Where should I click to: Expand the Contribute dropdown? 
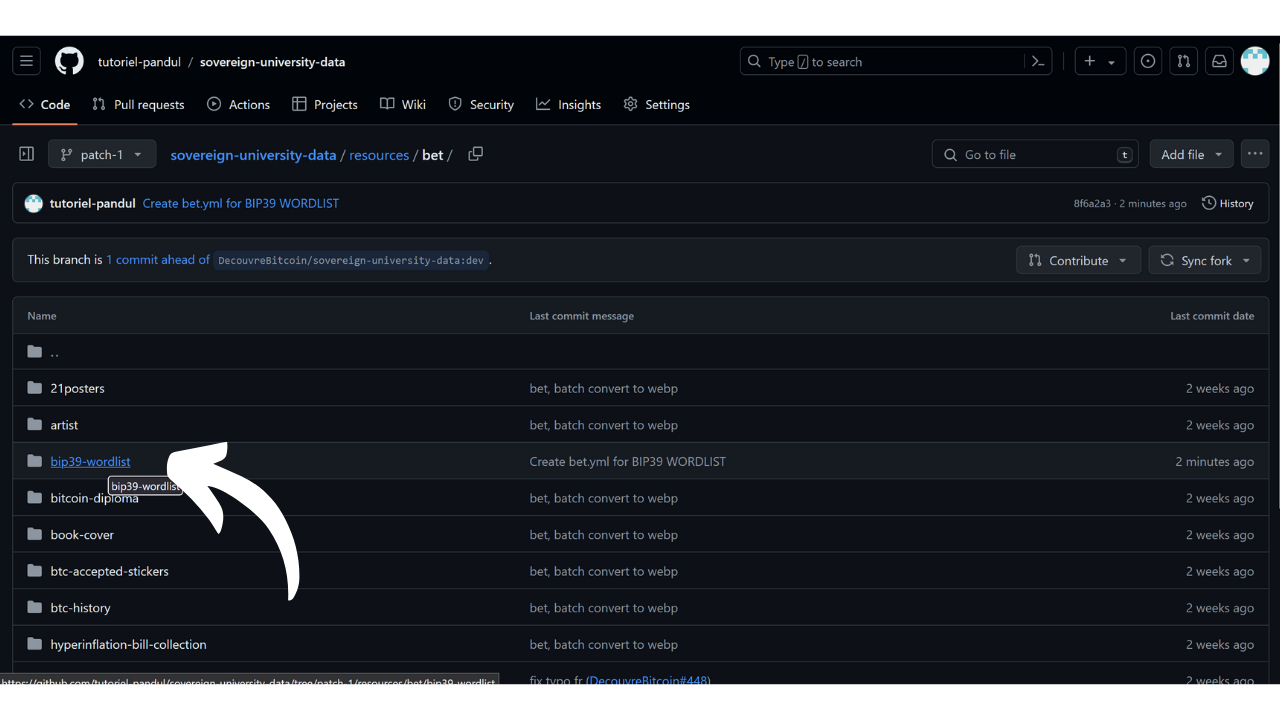tap(1077, 260)
